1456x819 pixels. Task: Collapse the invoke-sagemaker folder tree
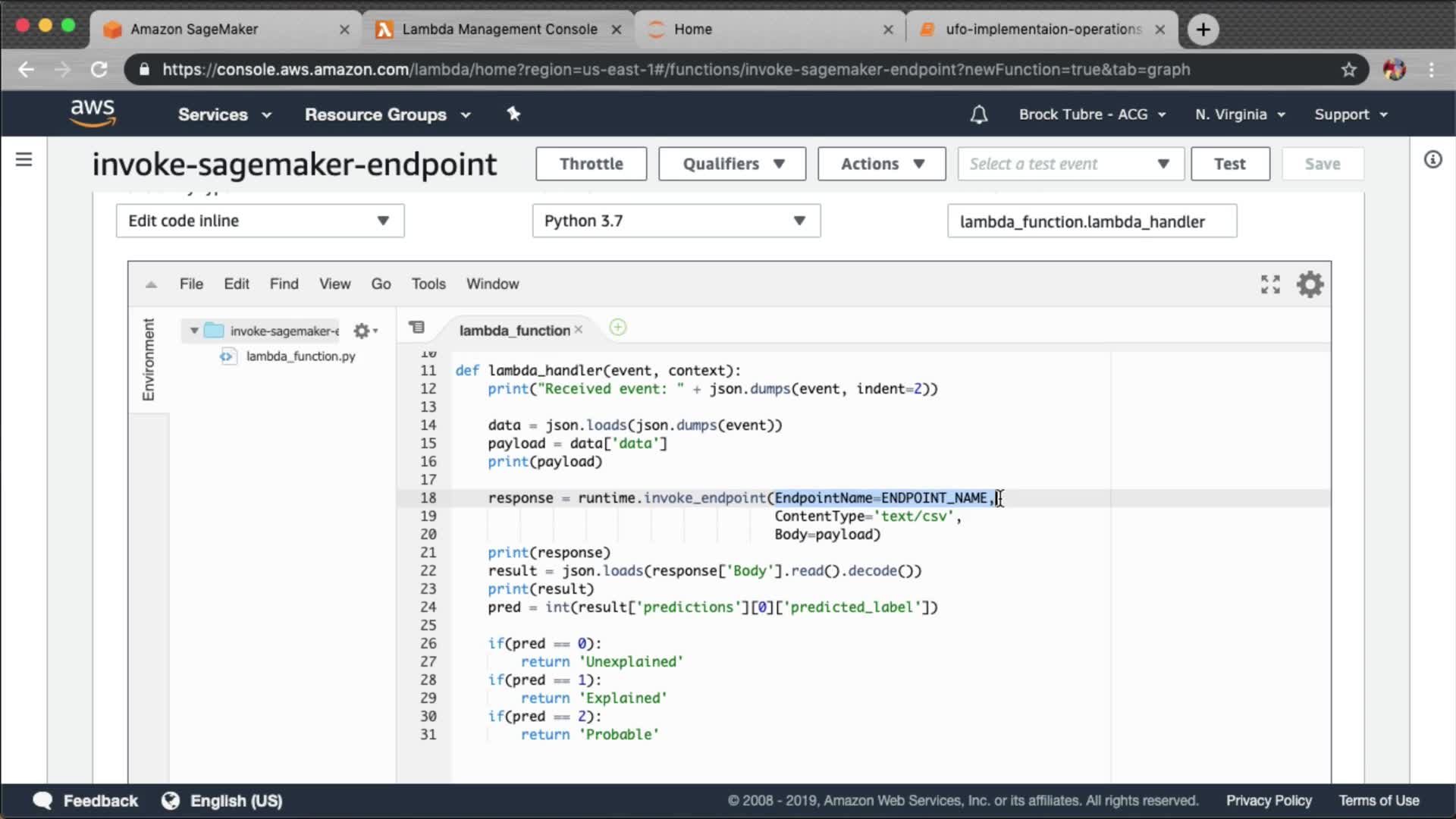pyautogui.click(x=194, y=331)
